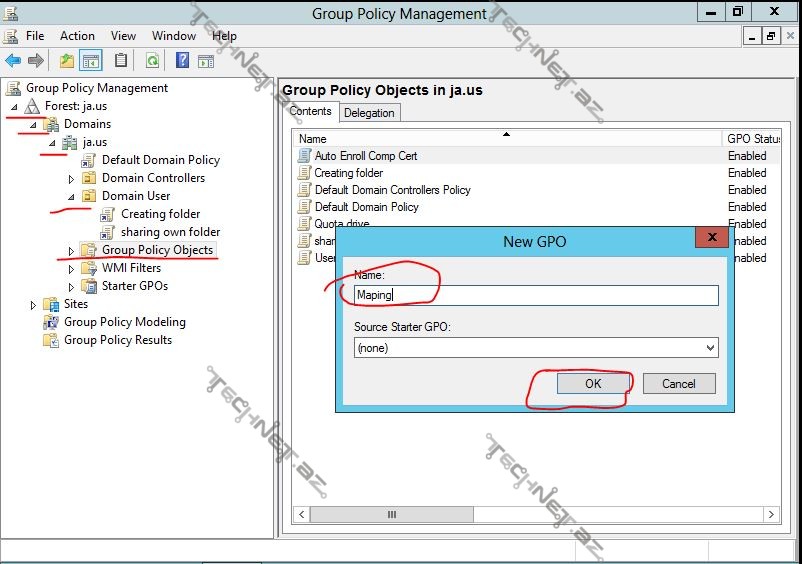
Task: Open the Source Starter GPO dropdown
Action: point(710,348)
